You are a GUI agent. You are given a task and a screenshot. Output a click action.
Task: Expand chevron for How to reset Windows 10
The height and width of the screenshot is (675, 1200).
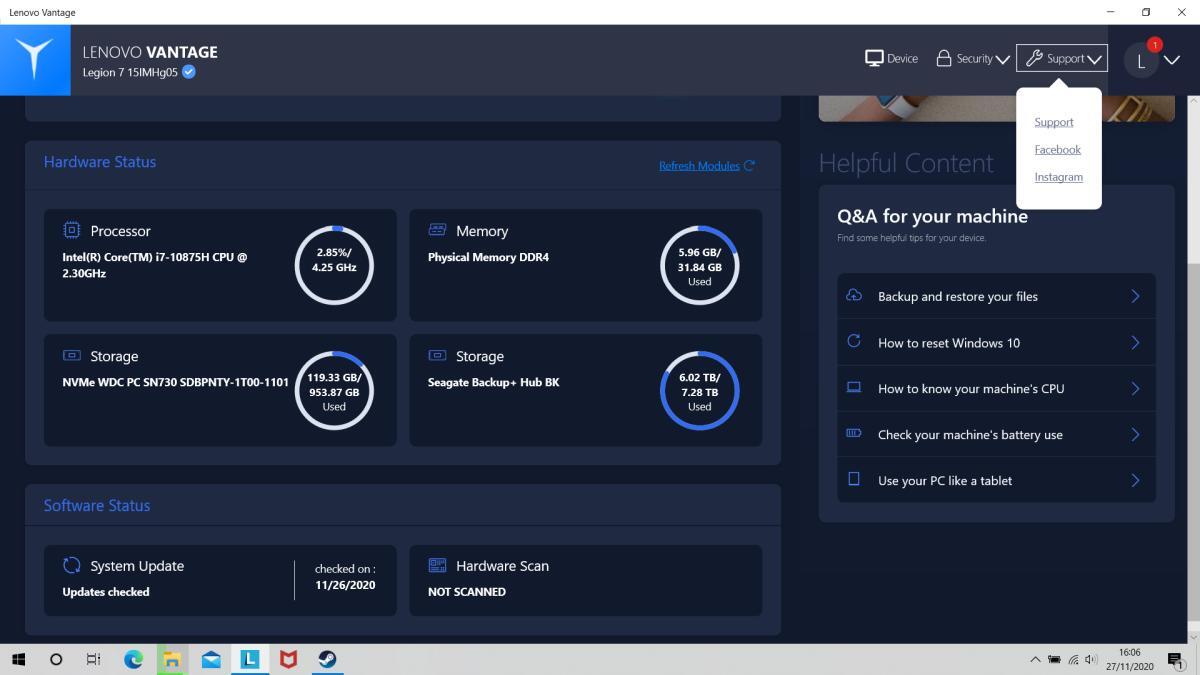pyautogui.click(x=1135, y=342)
